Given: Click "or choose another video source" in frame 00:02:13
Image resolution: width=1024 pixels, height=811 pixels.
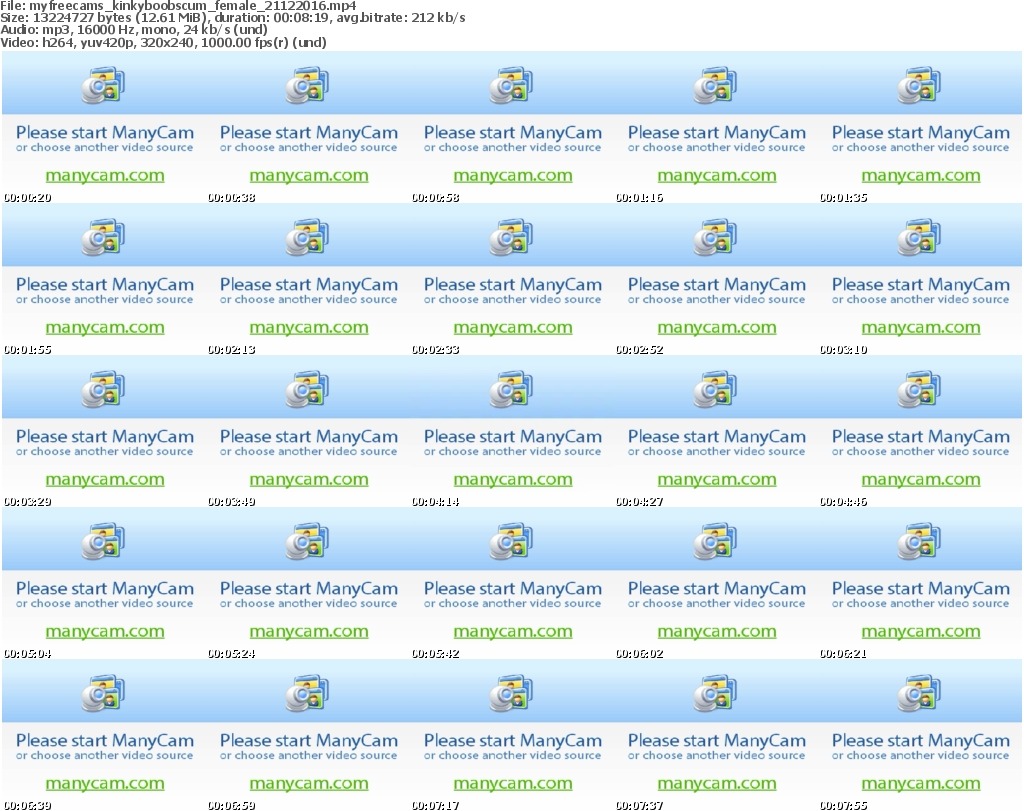Looking at the screenshot, I should point(309,300).
